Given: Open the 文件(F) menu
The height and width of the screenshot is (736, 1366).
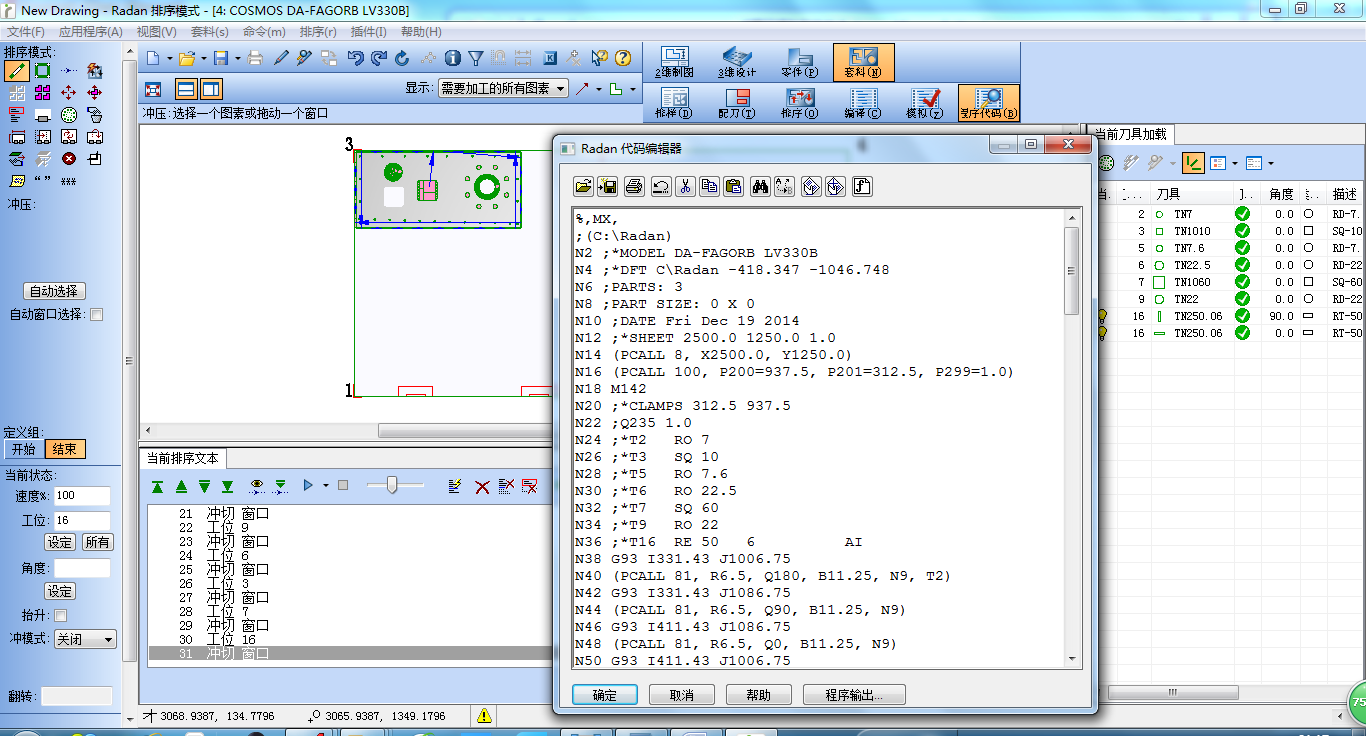Looking at the screenshot, I should [26, 32].
